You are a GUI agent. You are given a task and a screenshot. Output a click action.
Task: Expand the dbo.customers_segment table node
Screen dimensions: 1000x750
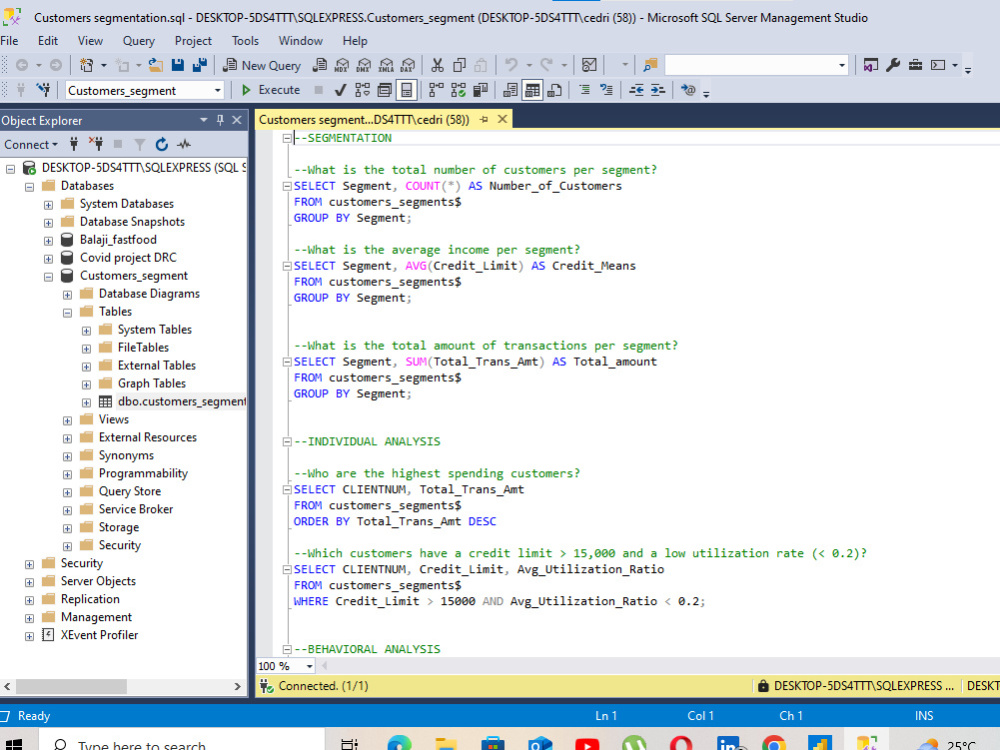(x=86, y=402)
